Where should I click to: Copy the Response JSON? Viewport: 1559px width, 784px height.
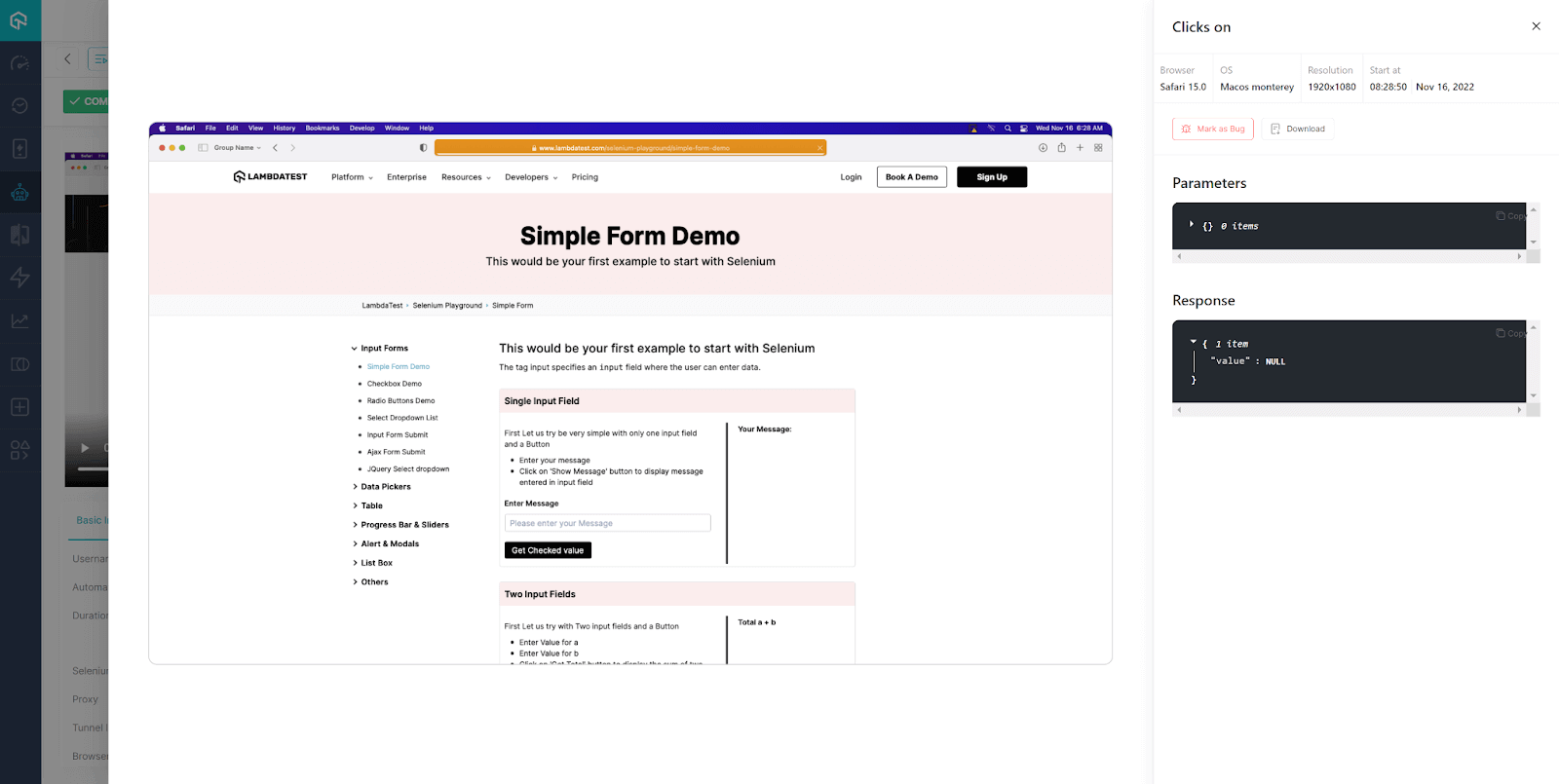click(x=1511, y=333)
